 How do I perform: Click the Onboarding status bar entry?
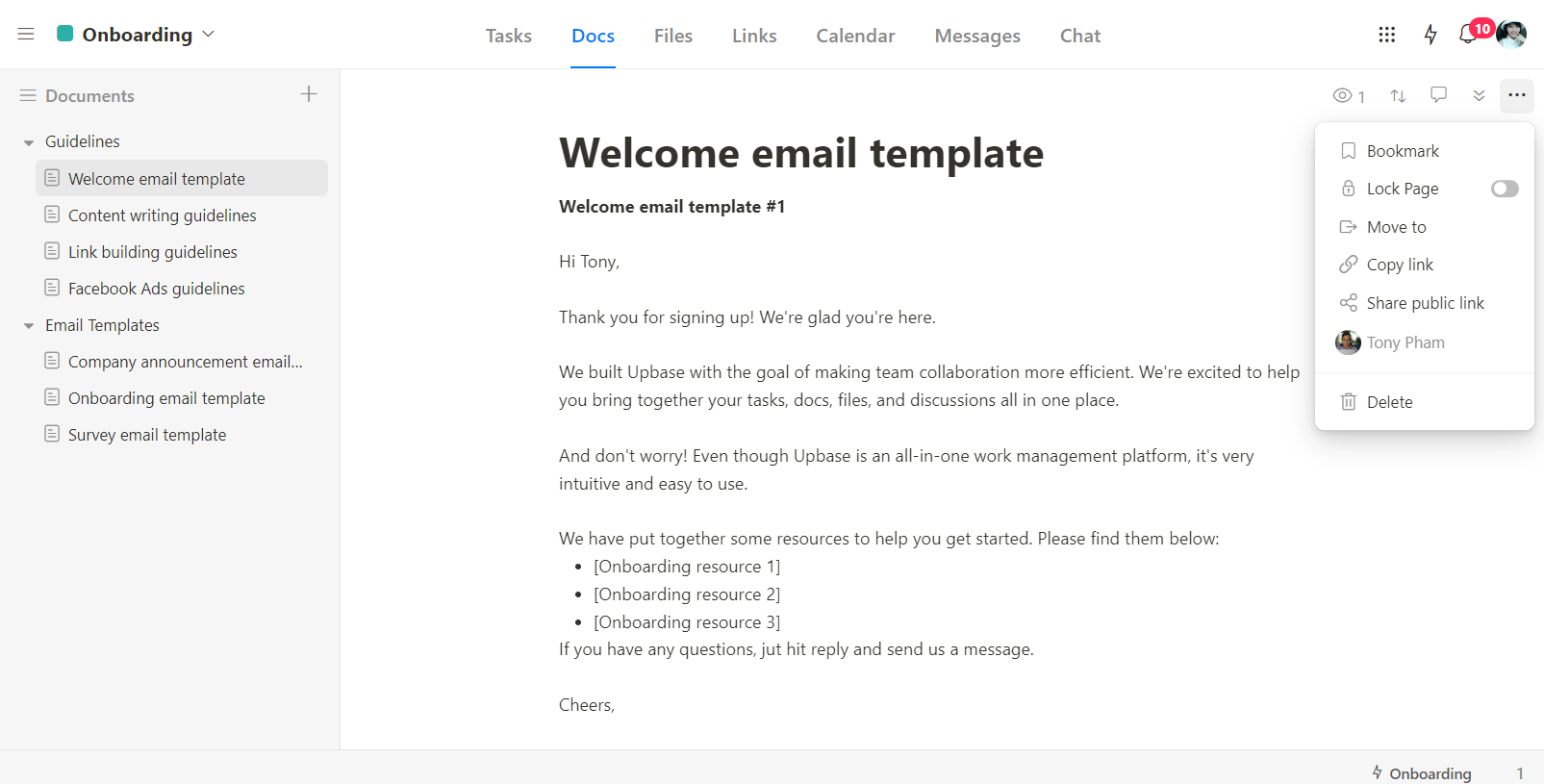pyautogui.click(x=1422, y=773)
